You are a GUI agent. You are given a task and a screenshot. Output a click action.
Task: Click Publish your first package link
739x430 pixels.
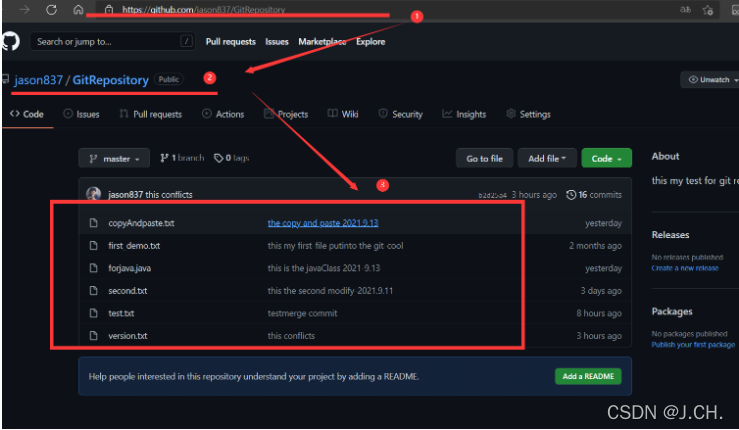(693, 345)
